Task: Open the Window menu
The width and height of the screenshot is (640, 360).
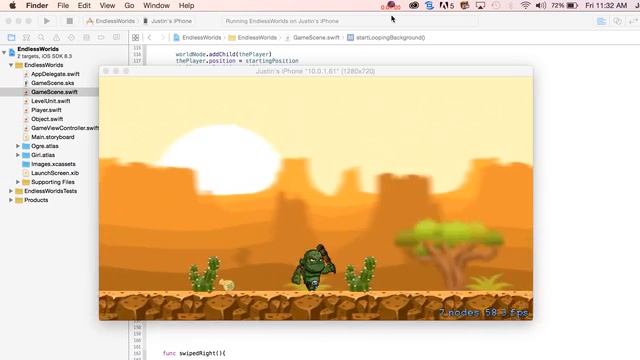Action: pos(156,5)
